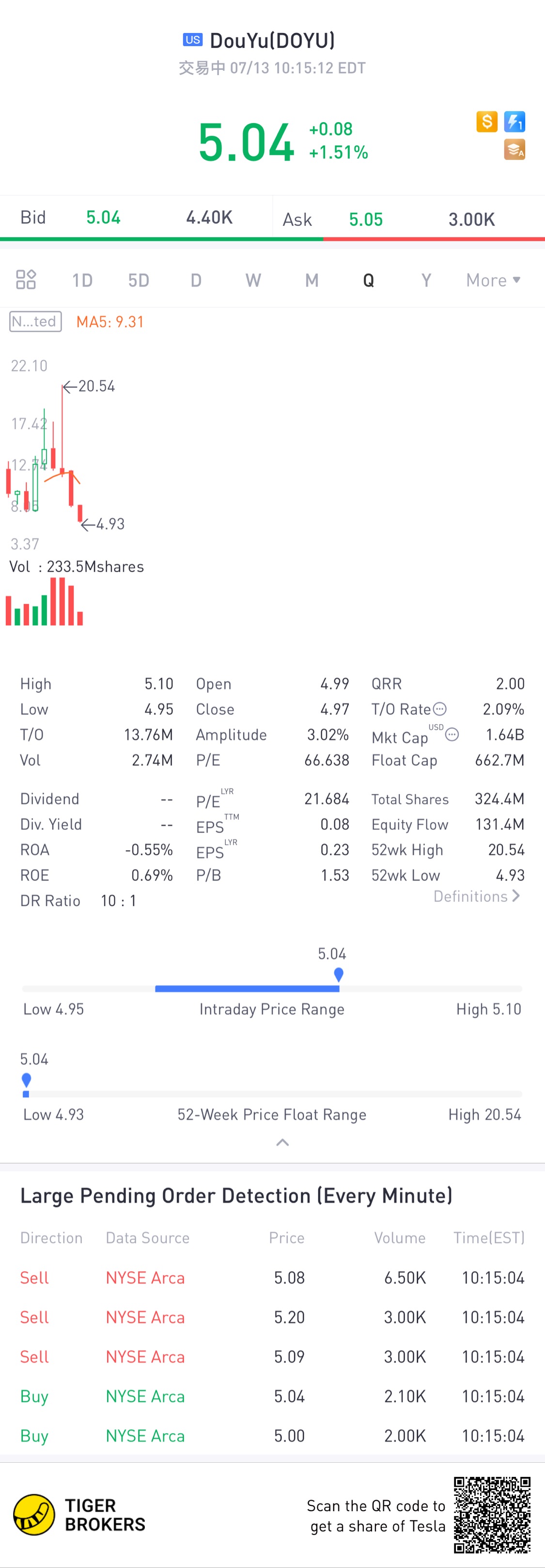
Task: Open the chart layout grid icon
Action: point(26,279)
